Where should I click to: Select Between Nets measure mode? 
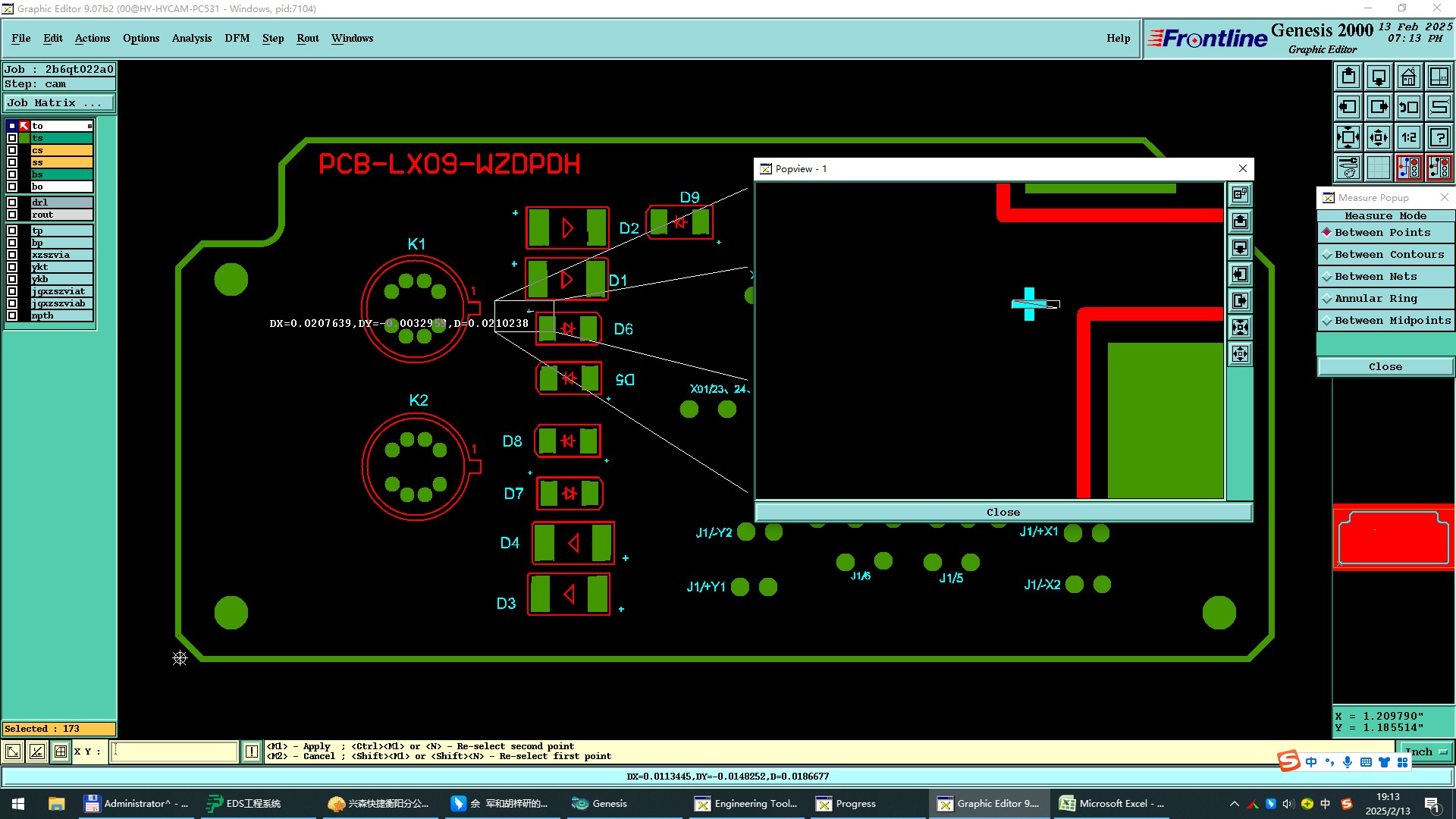tap(1385, 277)
